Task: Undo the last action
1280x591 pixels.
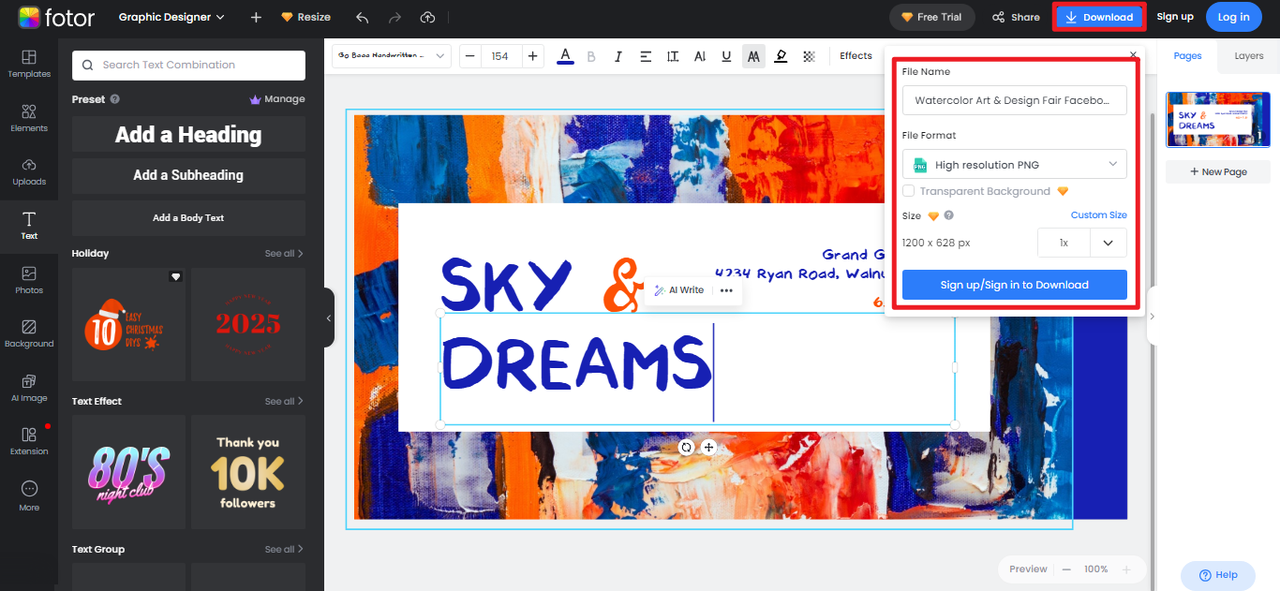Action: tap(362, 17)
